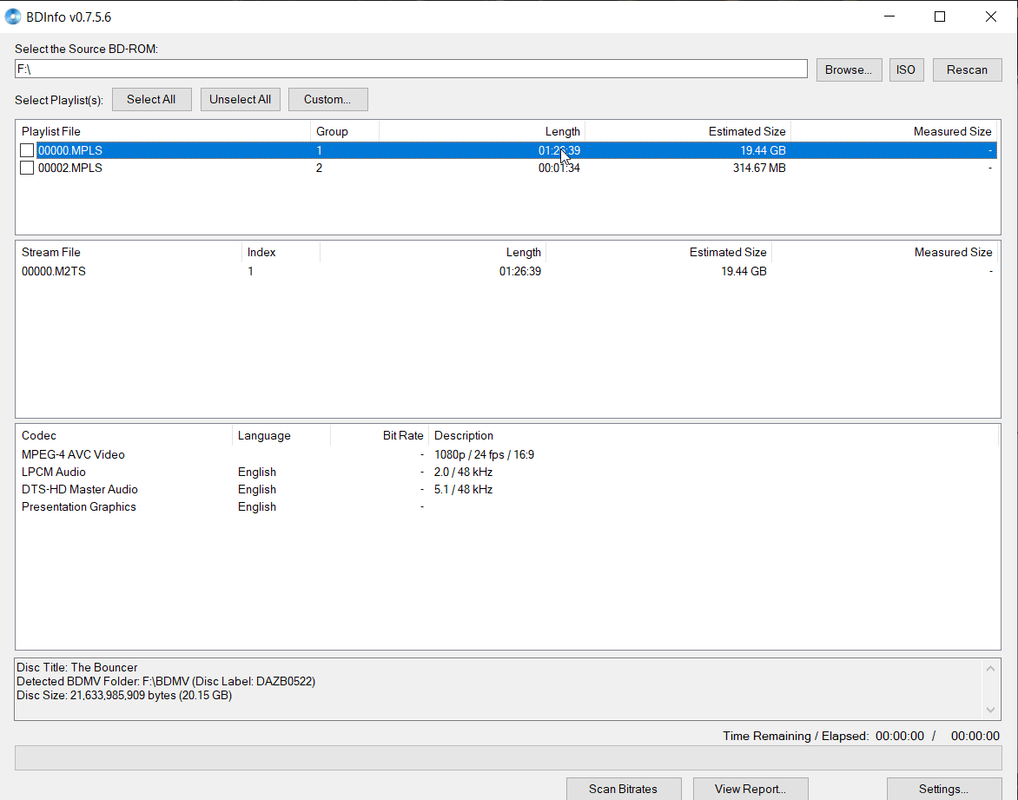Click the ISO button

point(906,69)
